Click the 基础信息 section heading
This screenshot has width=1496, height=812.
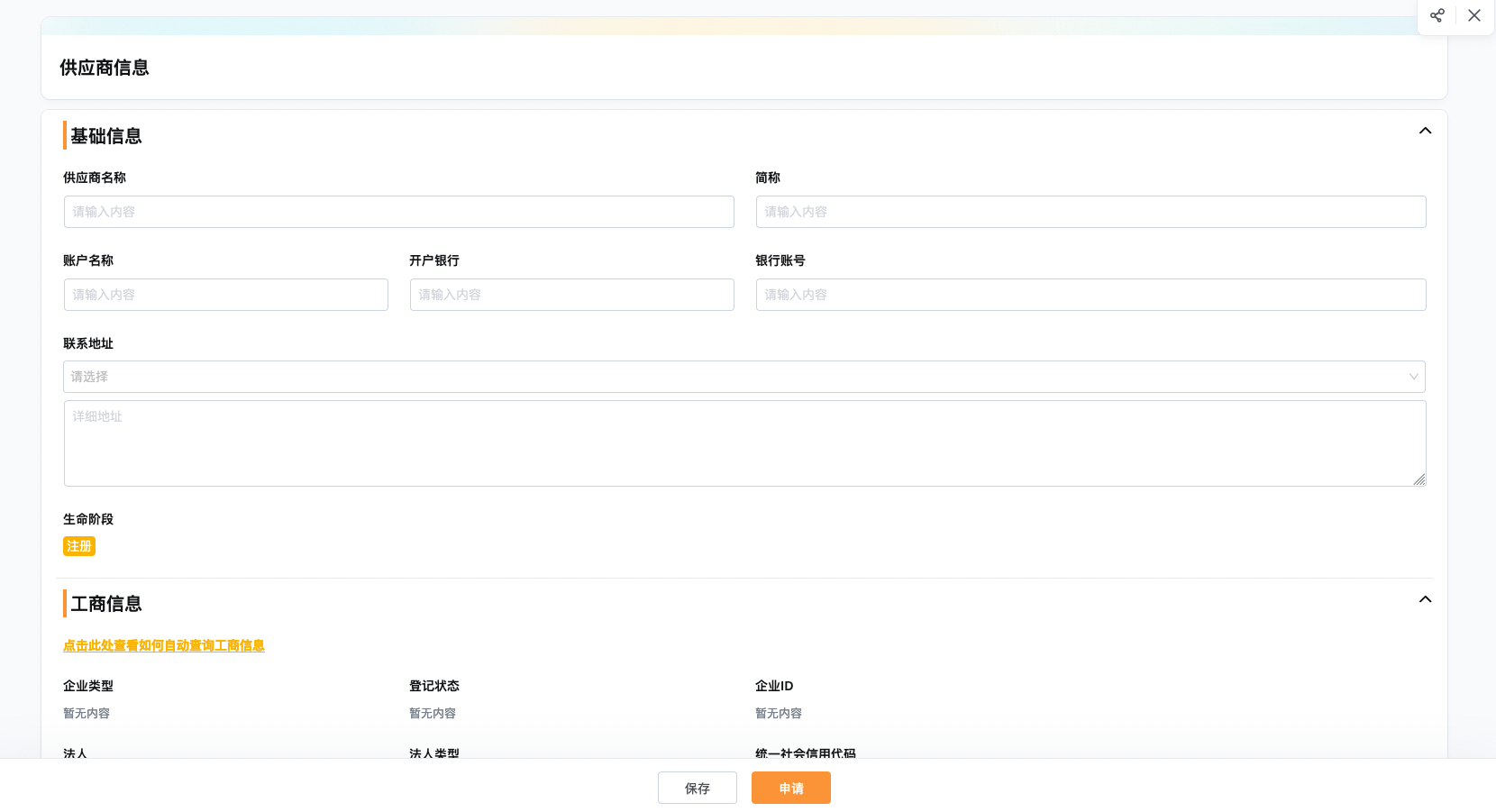click(x=106, y=136)
